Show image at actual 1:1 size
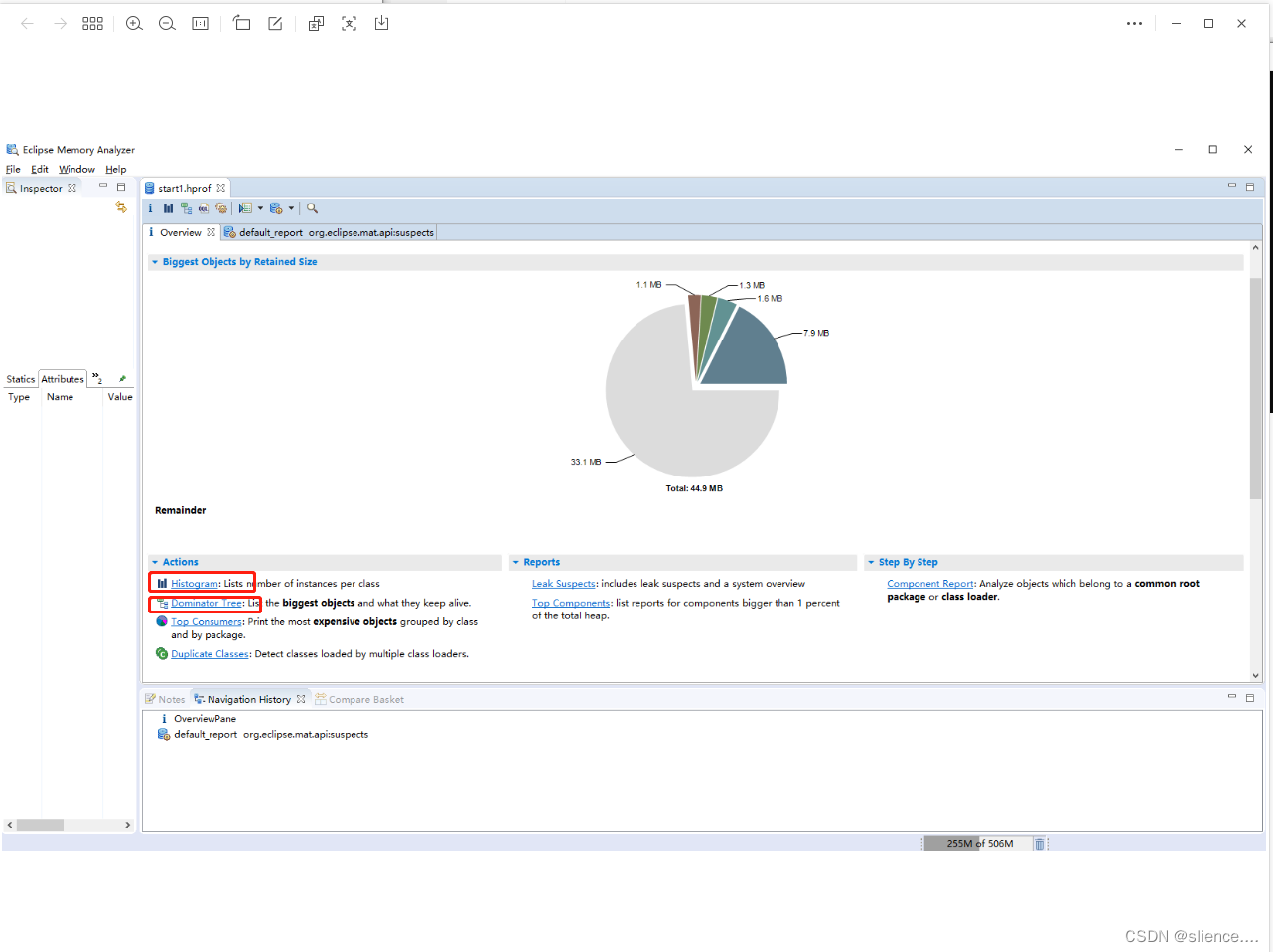1273x952 pixels. pos(200,23)
